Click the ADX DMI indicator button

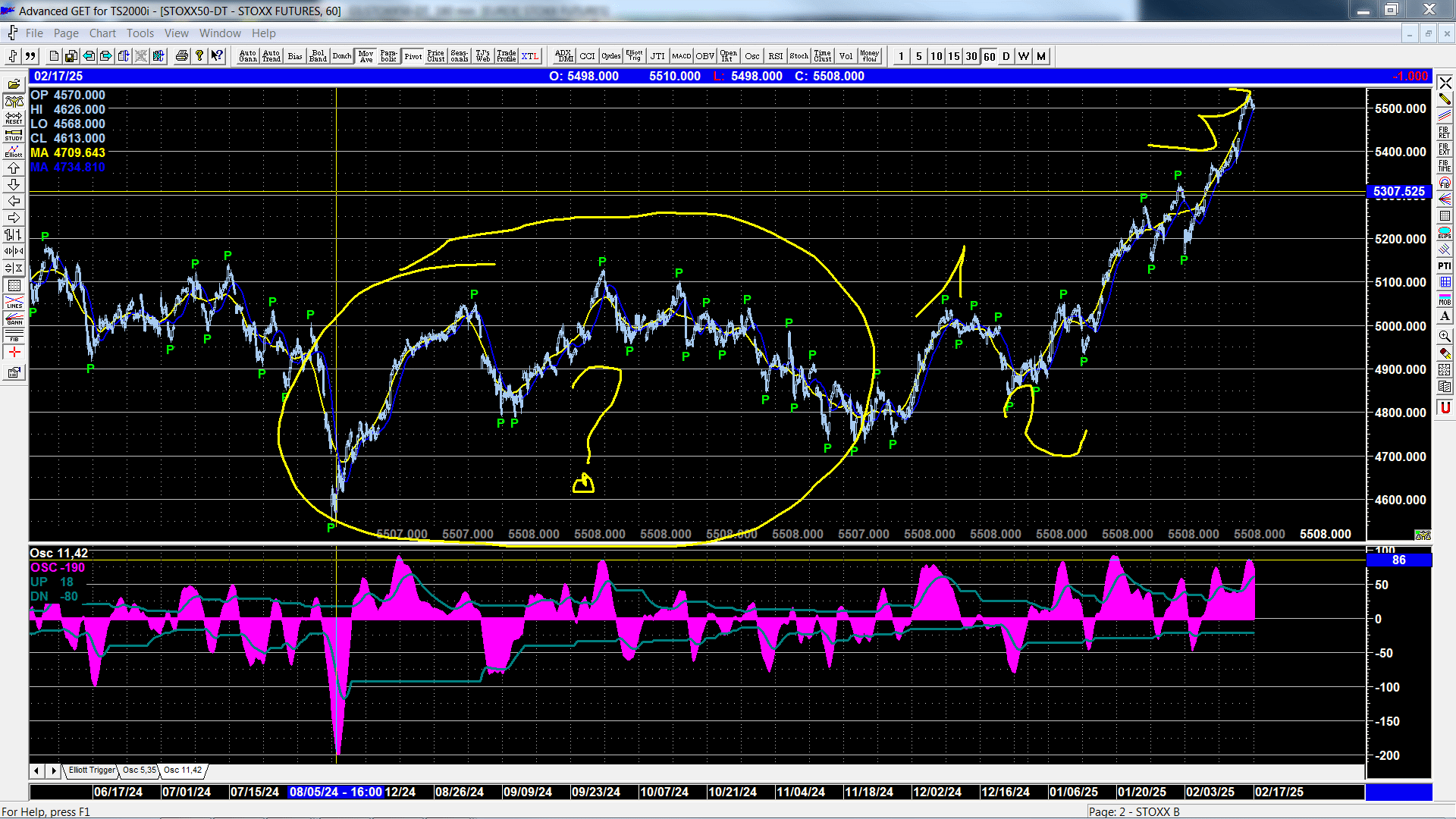click(x=564, y=56)
